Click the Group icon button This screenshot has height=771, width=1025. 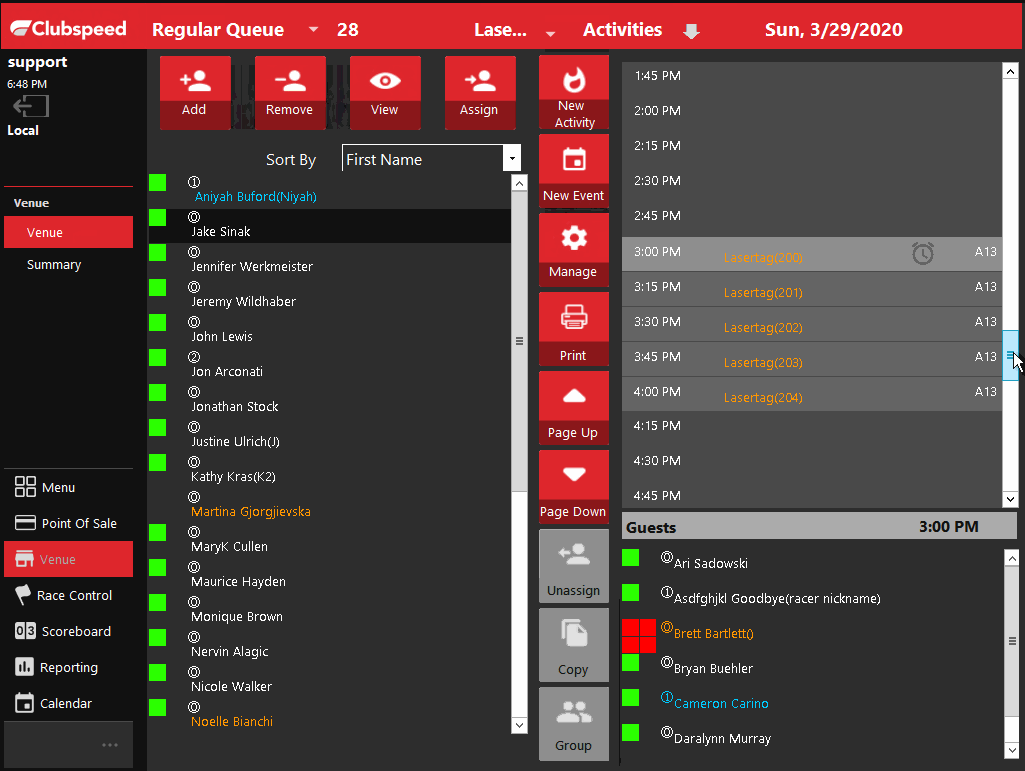574,724
